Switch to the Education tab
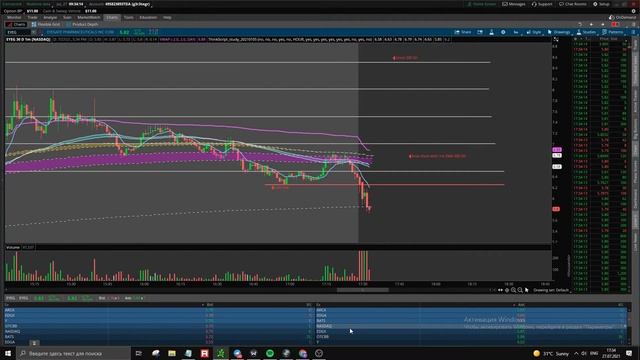The width and height of the screenshot is (640, 360). click(x=148, y=18)
